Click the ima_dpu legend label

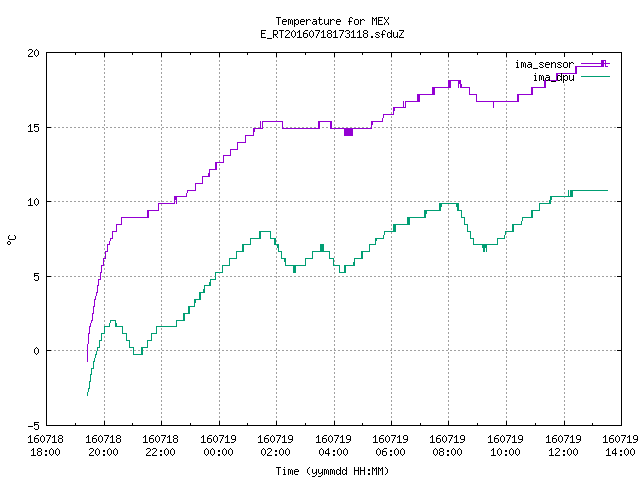[x=553, y=77]
